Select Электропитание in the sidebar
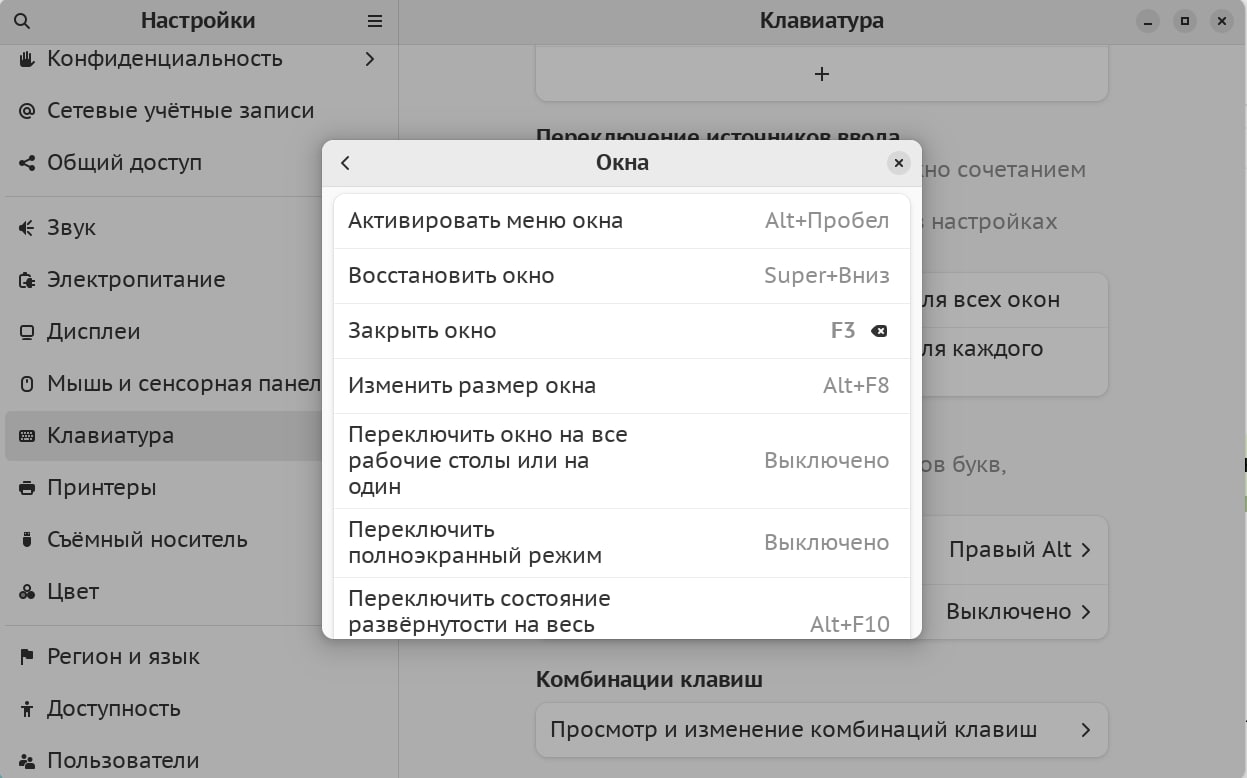Screen dimensions: 1247x778 tap(136, 280)
